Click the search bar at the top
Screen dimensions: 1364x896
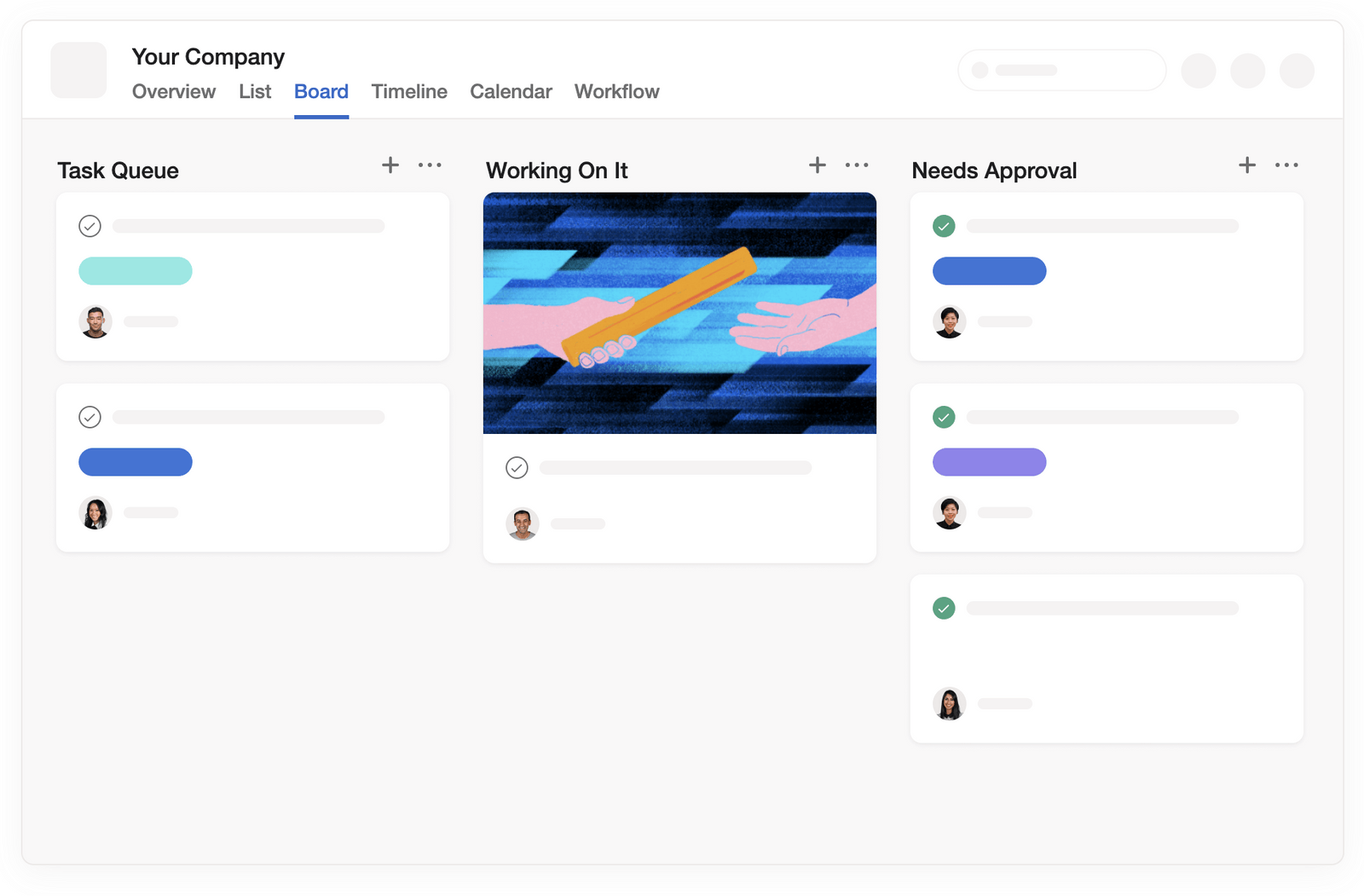[x=1062, y=70]
